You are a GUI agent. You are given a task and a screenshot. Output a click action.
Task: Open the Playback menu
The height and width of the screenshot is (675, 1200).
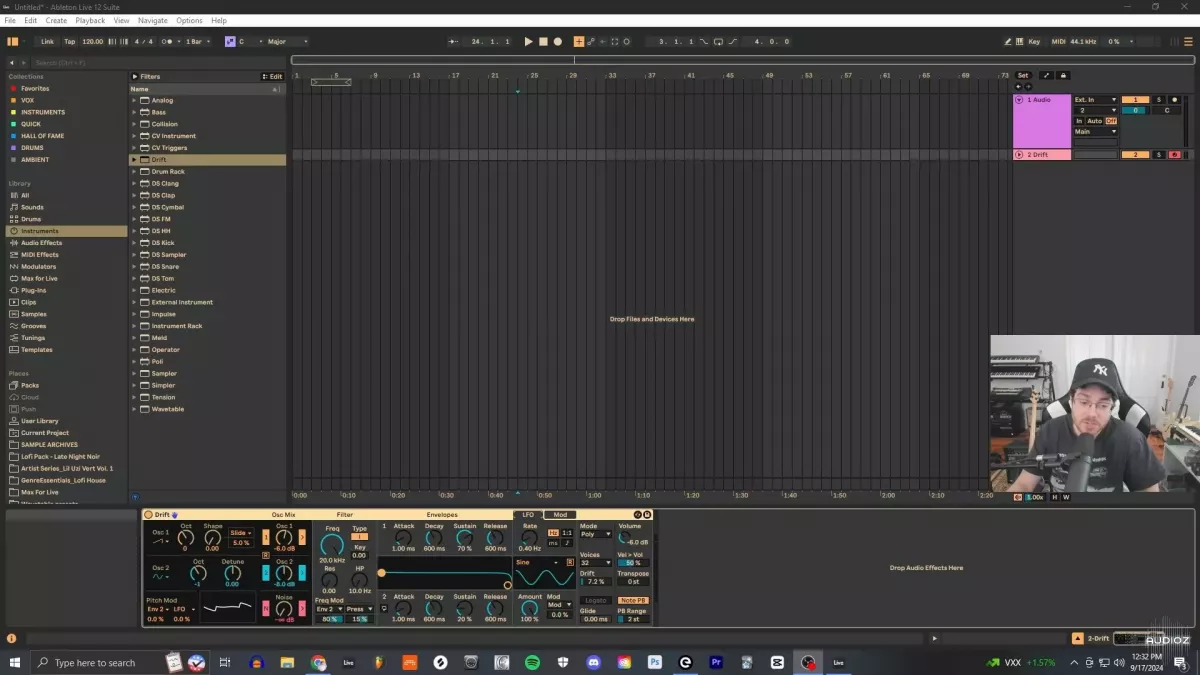[x=90, y=21]
